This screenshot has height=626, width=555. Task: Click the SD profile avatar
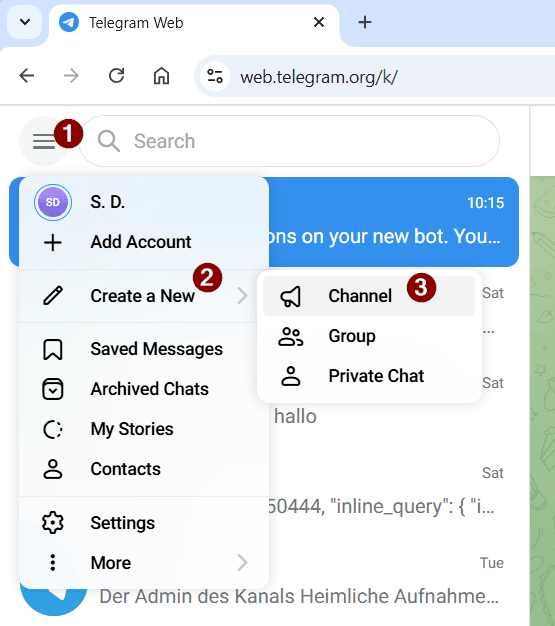click(53, 202)
